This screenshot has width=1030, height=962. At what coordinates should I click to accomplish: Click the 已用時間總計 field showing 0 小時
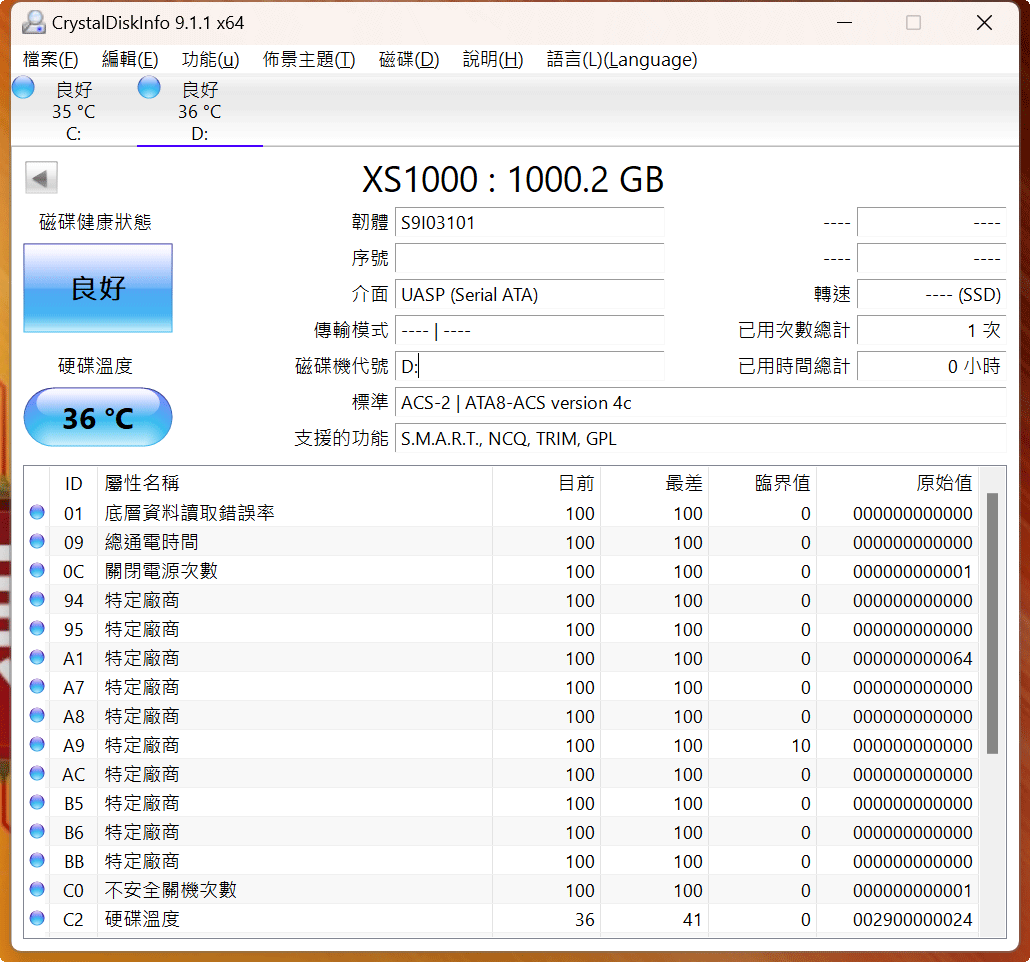(931, 366)
